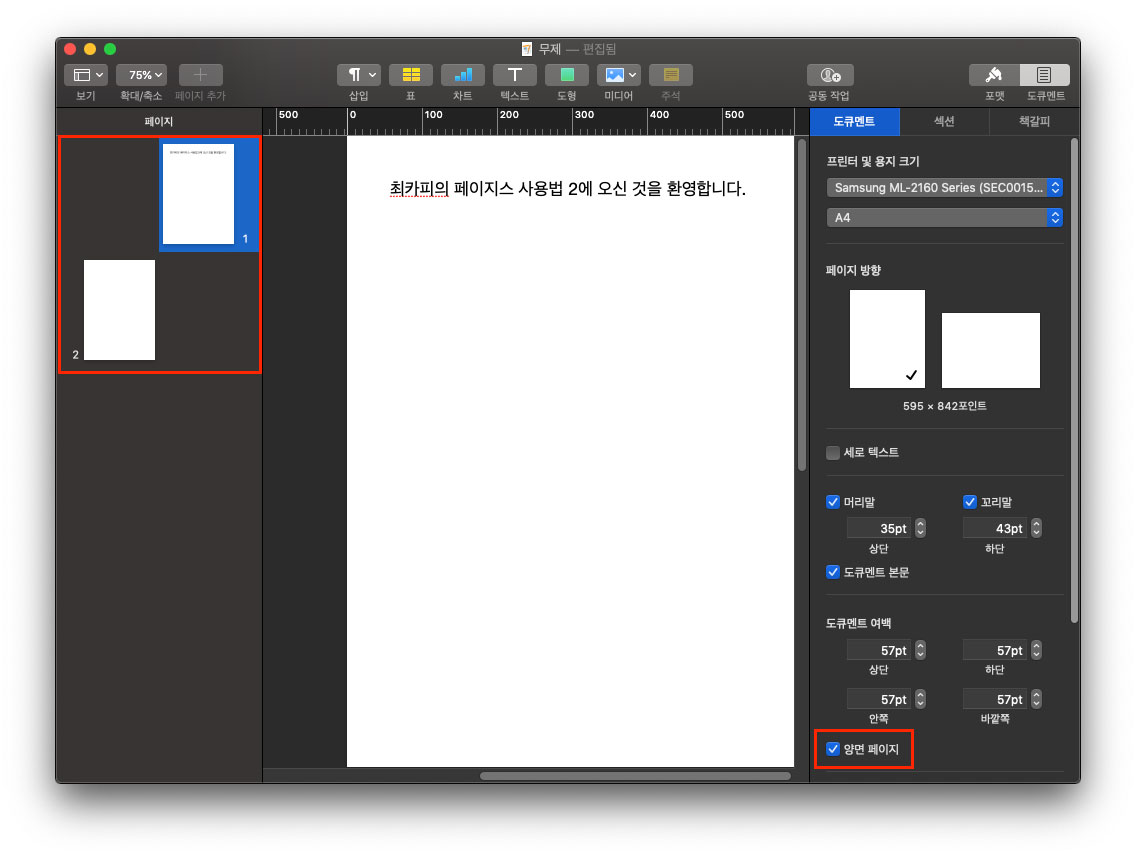The image size is (1136, 857).
Task: Add a text box with 텍스트 icon
Action: 514,75
